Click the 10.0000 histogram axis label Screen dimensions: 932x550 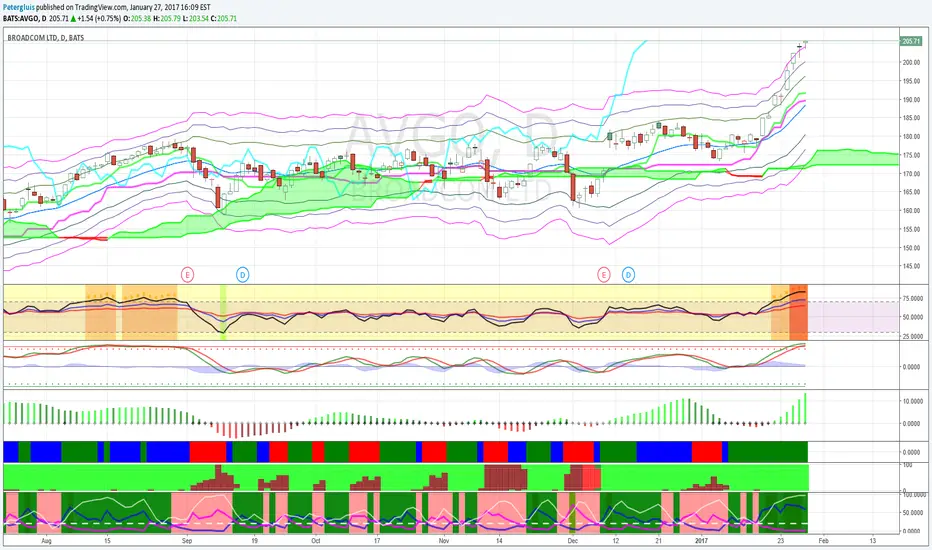pyautogui.click(x=912, y=401)
